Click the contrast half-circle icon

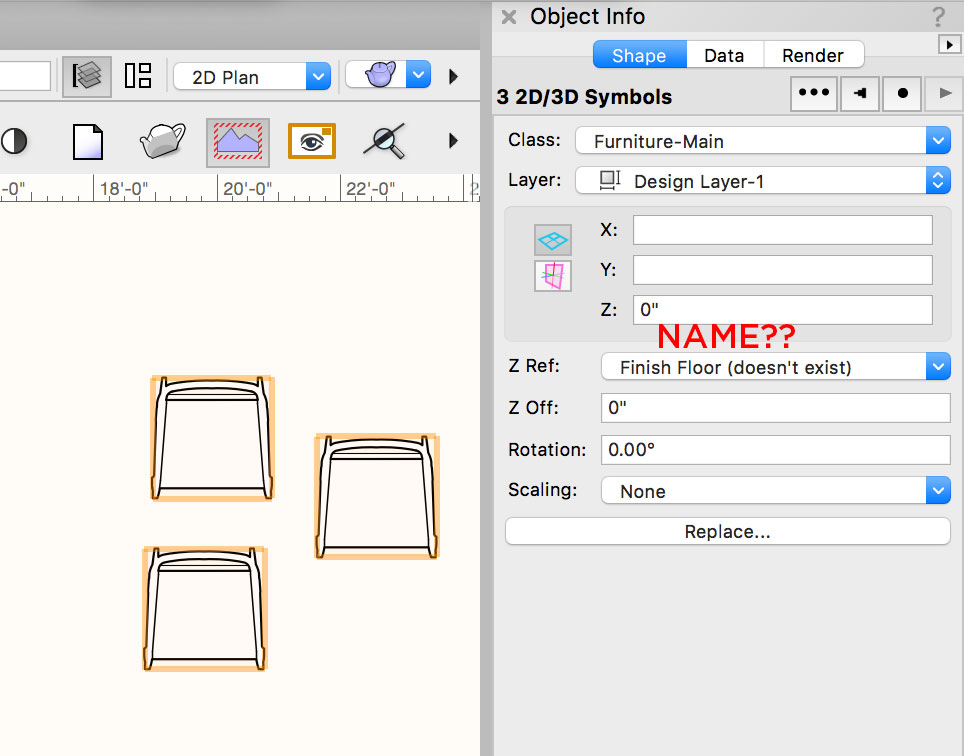14,140
